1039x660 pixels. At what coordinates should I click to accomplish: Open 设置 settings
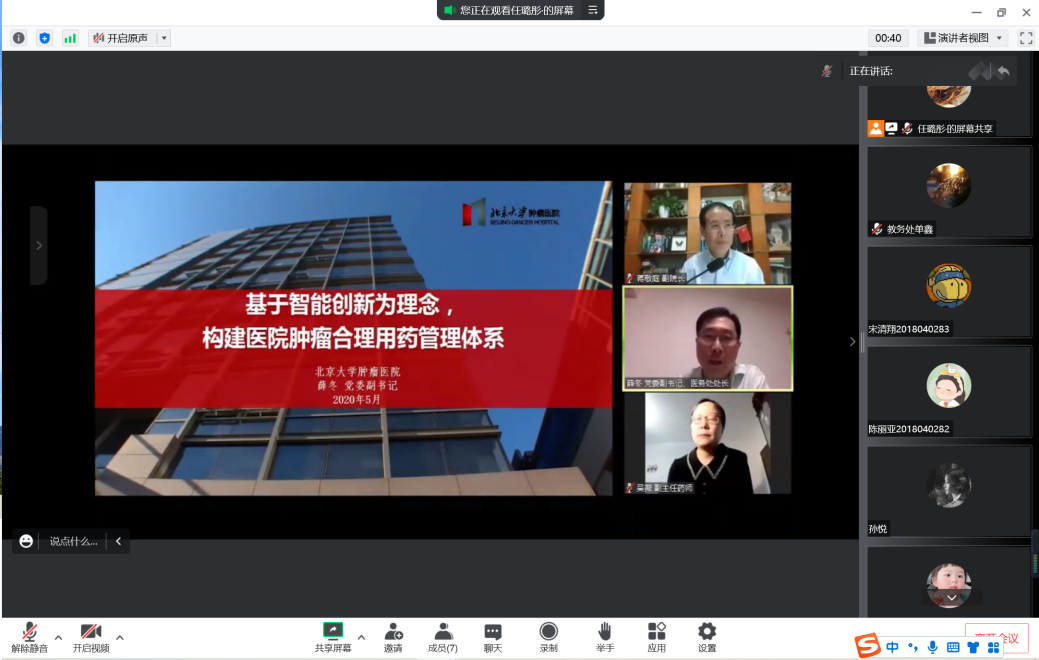click(x=707, y=637)
